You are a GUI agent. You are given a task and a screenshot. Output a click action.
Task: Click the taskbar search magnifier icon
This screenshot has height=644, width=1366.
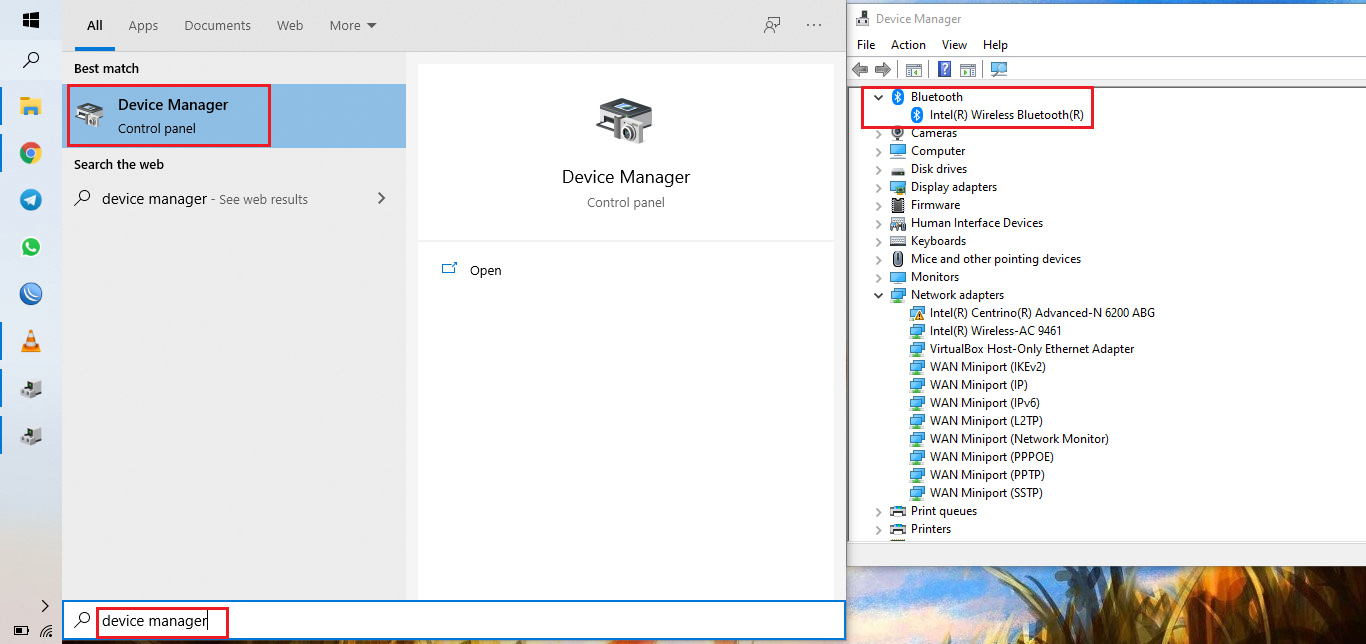click(31, 60)
